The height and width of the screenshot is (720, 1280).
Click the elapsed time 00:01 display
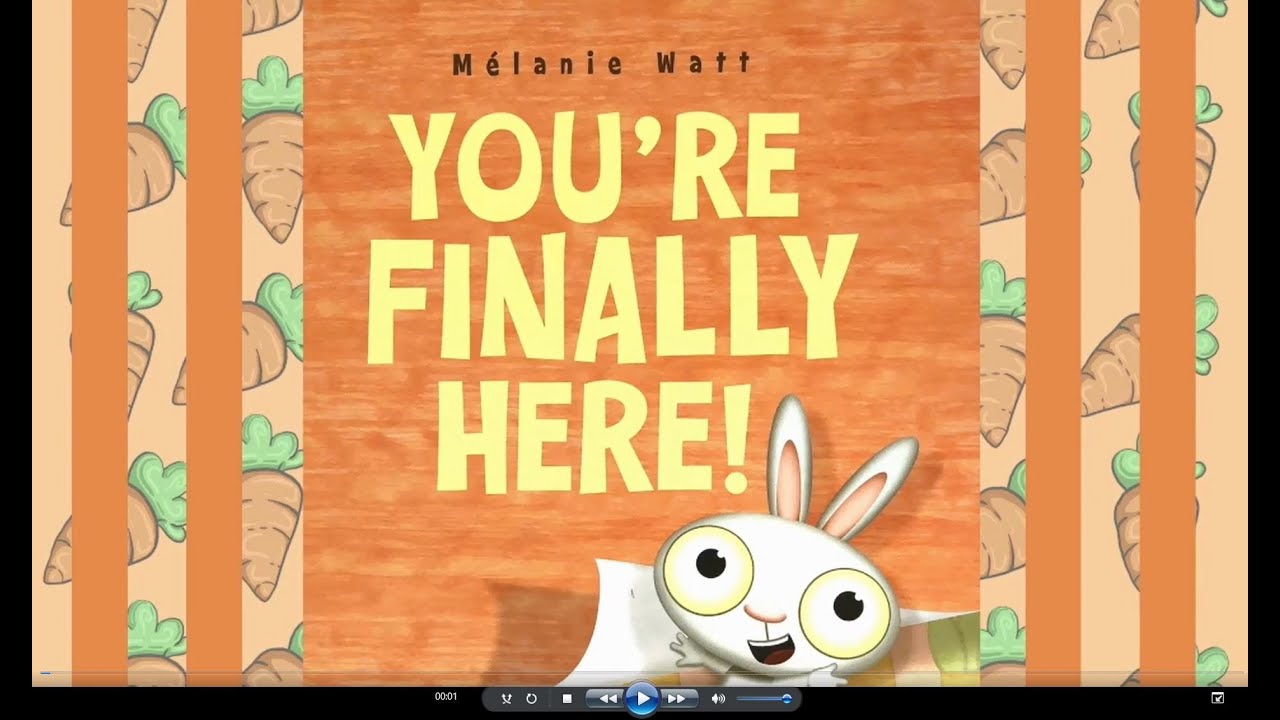[446, 697]
